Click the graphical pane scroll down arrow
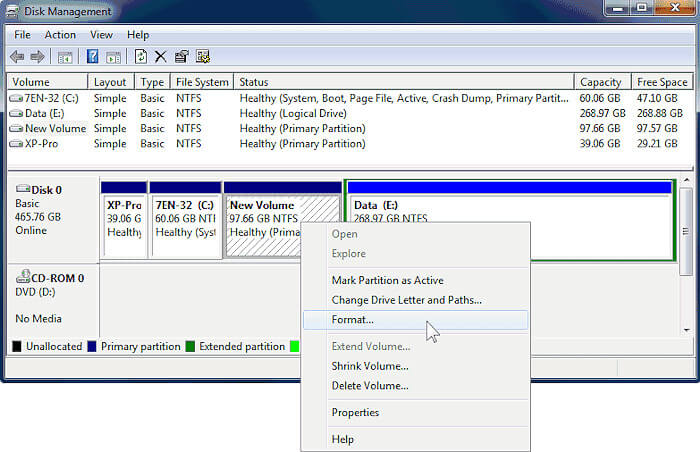Screen dimensions: 700x452 687,331
